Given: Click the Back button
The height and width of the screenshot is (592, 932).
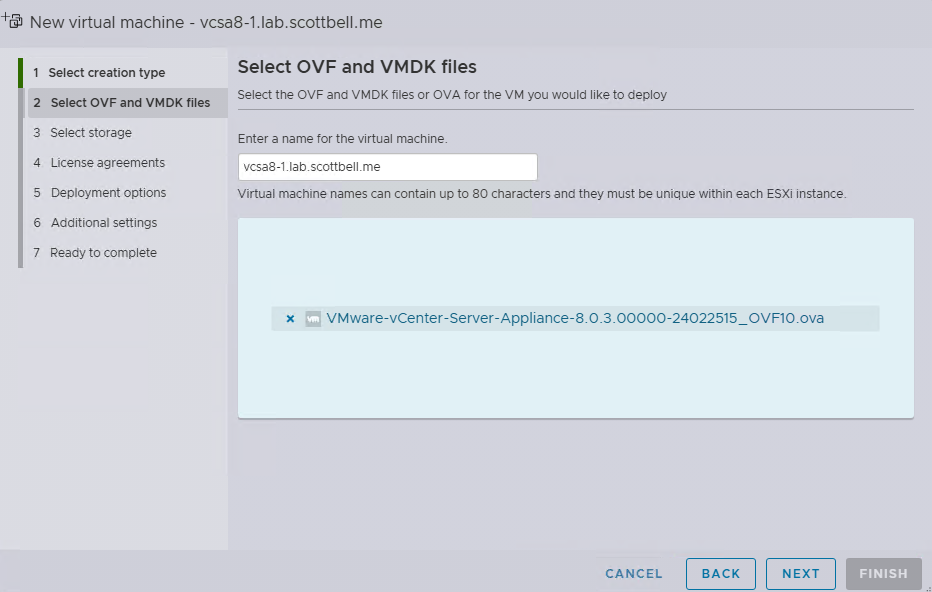Looking at the screenshot, I should (x=721, y=574).
